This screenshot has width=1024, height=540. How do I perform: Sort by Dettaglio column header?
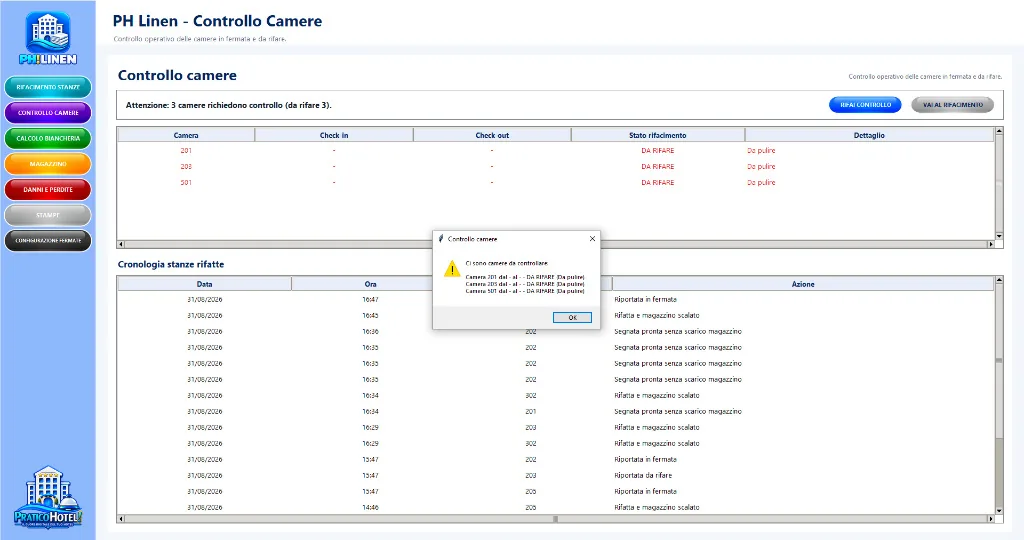pos(869,135)
